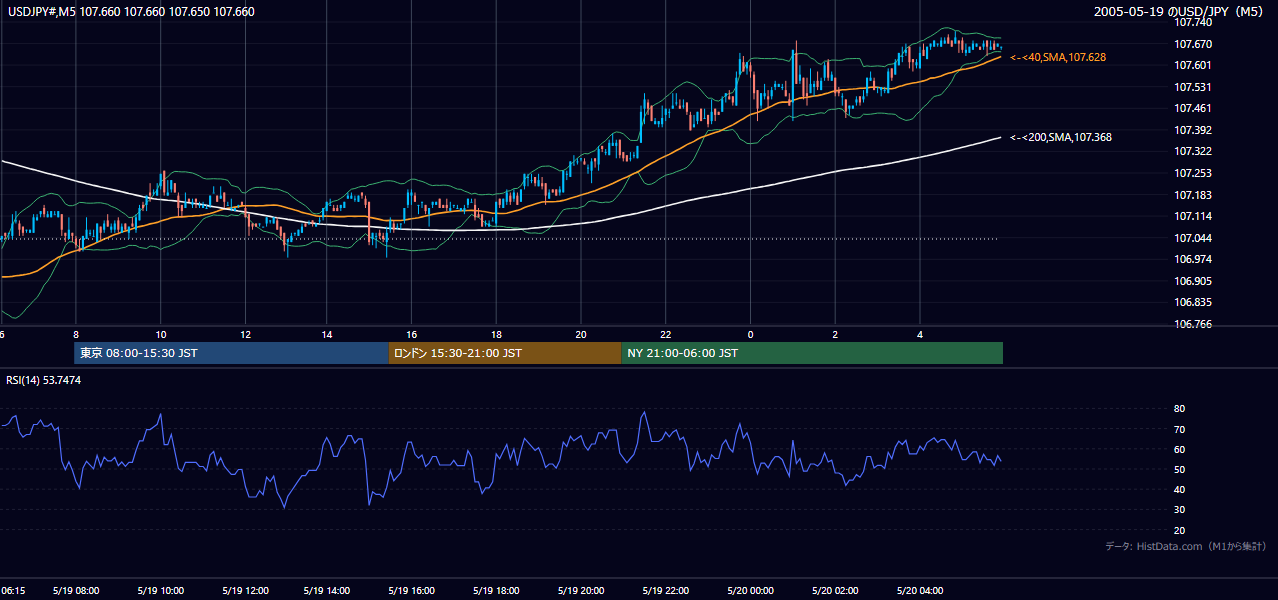Click price axis value 107.253
The width and height of the screenshot is (1278, 600).
1193,173
